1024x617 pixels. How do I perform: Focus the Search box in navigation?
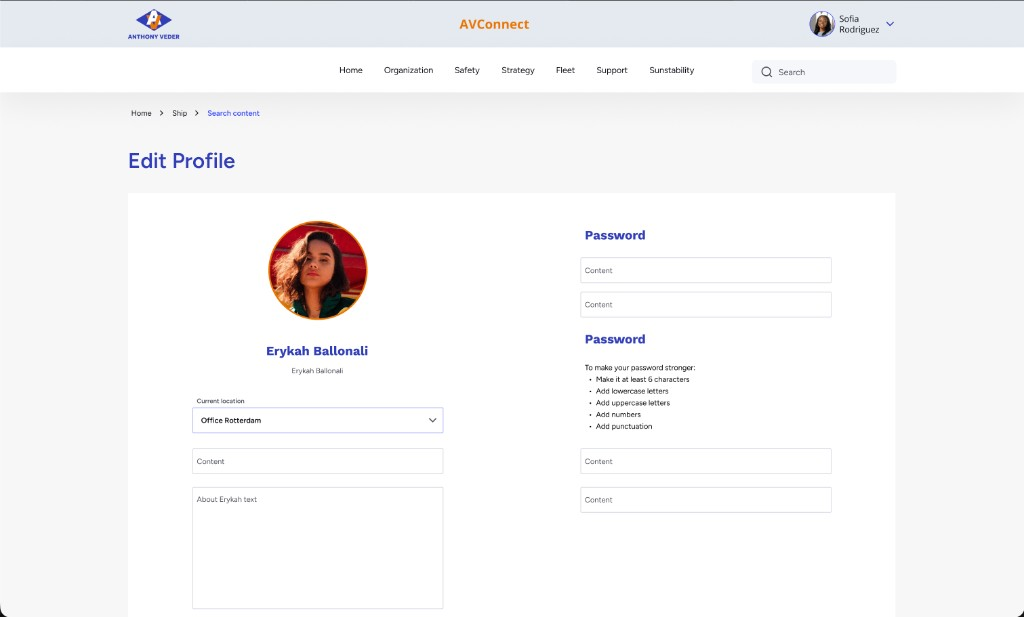coord(824,72)
